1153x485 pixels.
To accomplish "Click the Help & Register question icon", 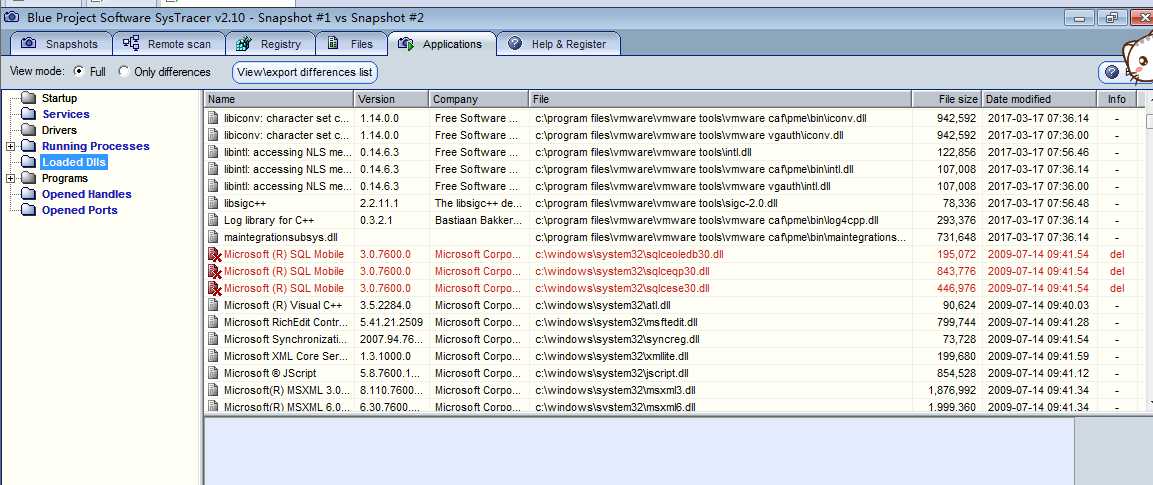I will (x=515, y=43).
